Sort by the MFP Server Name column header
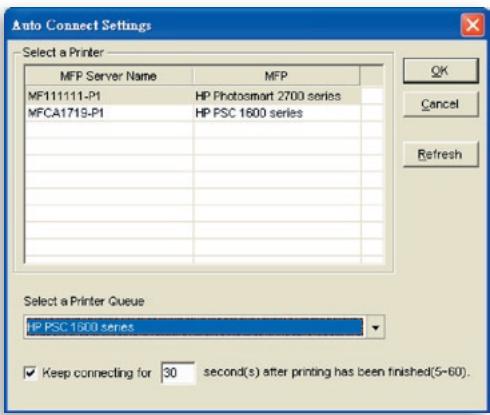The width and height of the screenshot is (490, 415). 109,76
